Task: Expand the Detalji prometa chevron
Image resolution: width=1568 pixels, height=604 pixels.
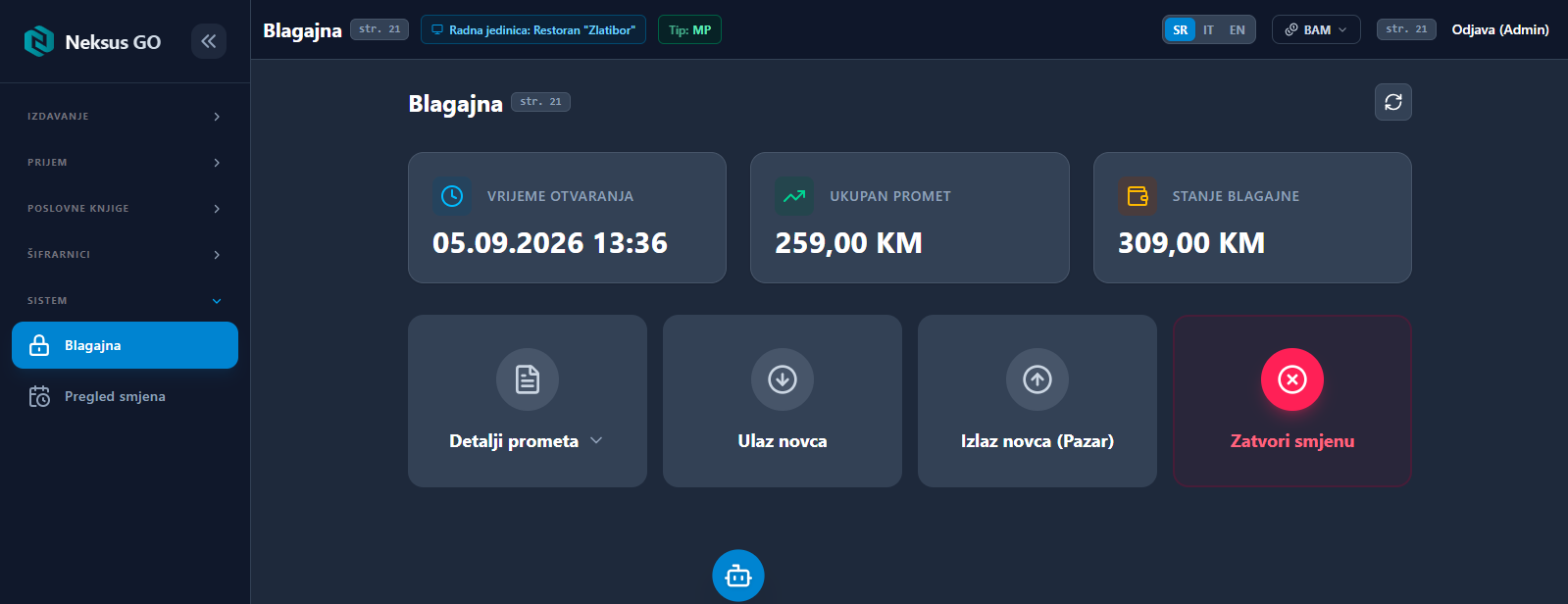Action: pyautogui.click(x=596, y=441)
